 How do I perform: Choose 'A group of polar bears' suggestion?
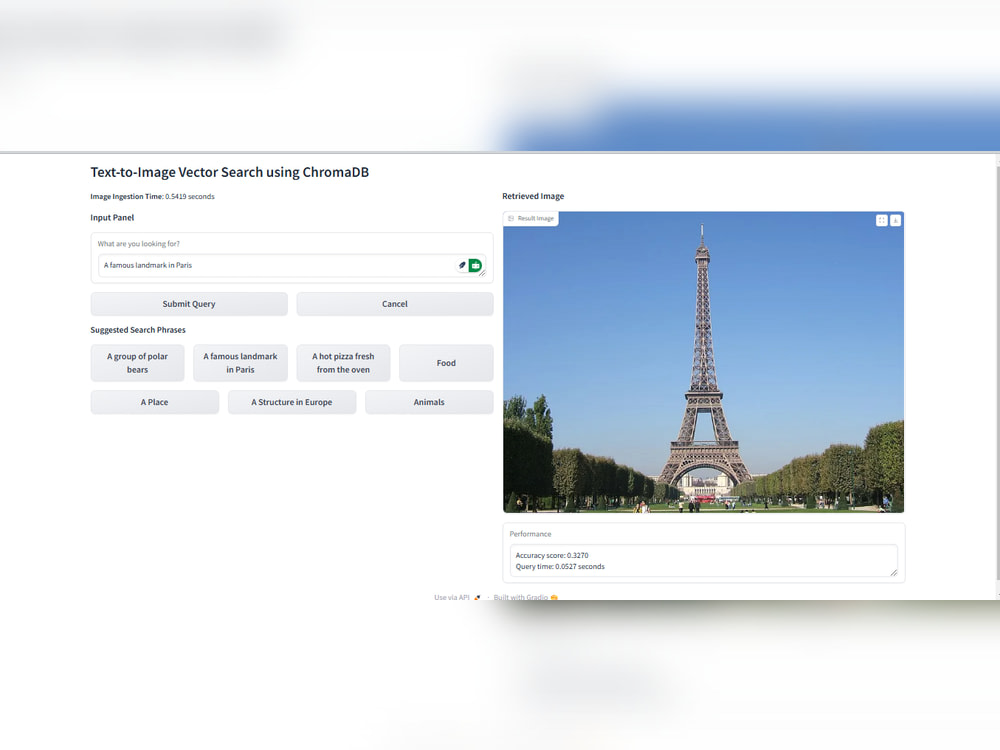(137, 363)
